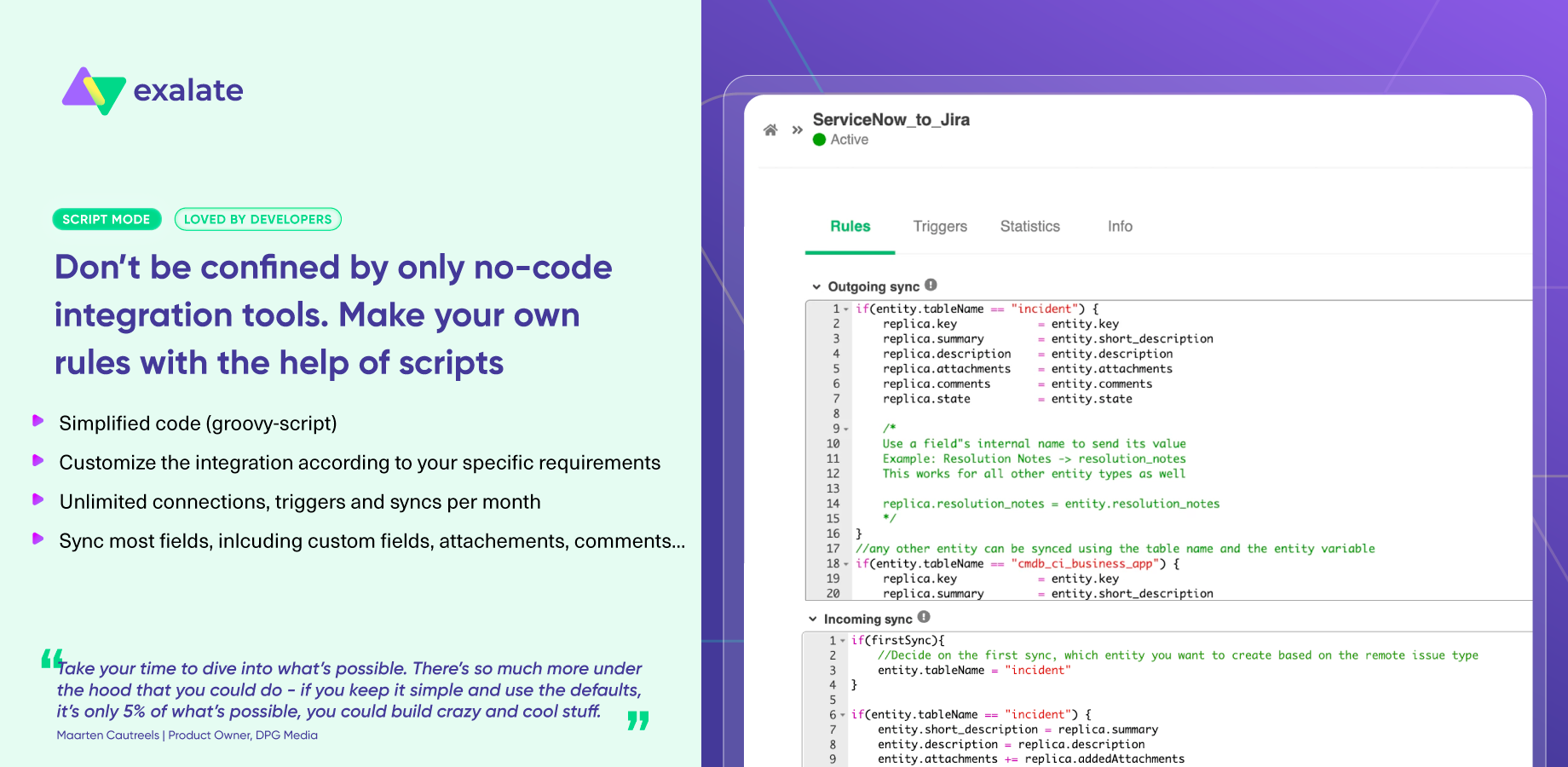Click the info icon beside Incoming sync
1568x767 pixels.
coord(924,618)
